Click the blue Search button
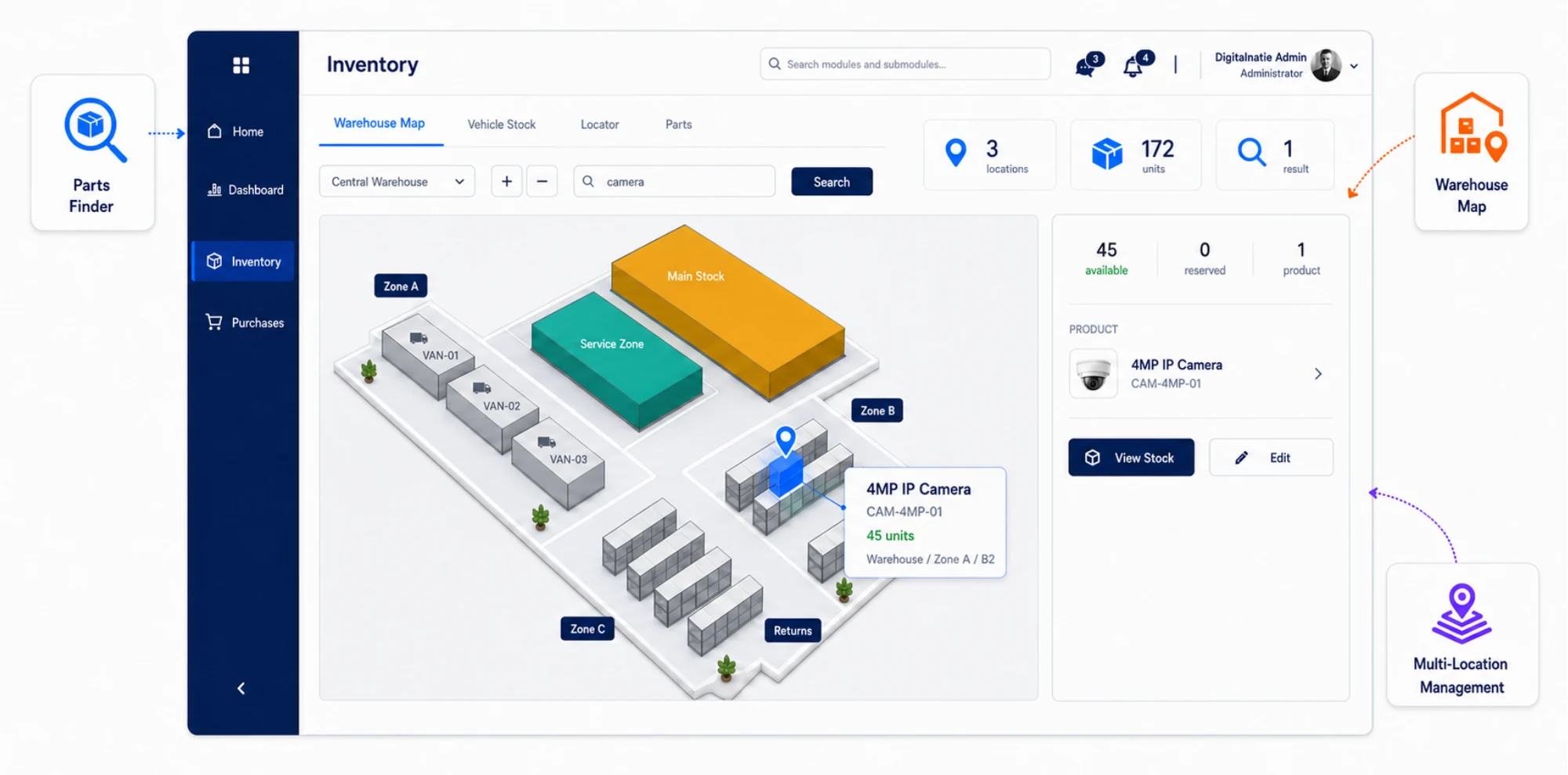Screen dimensions: 1568x775 coord(832,181)
